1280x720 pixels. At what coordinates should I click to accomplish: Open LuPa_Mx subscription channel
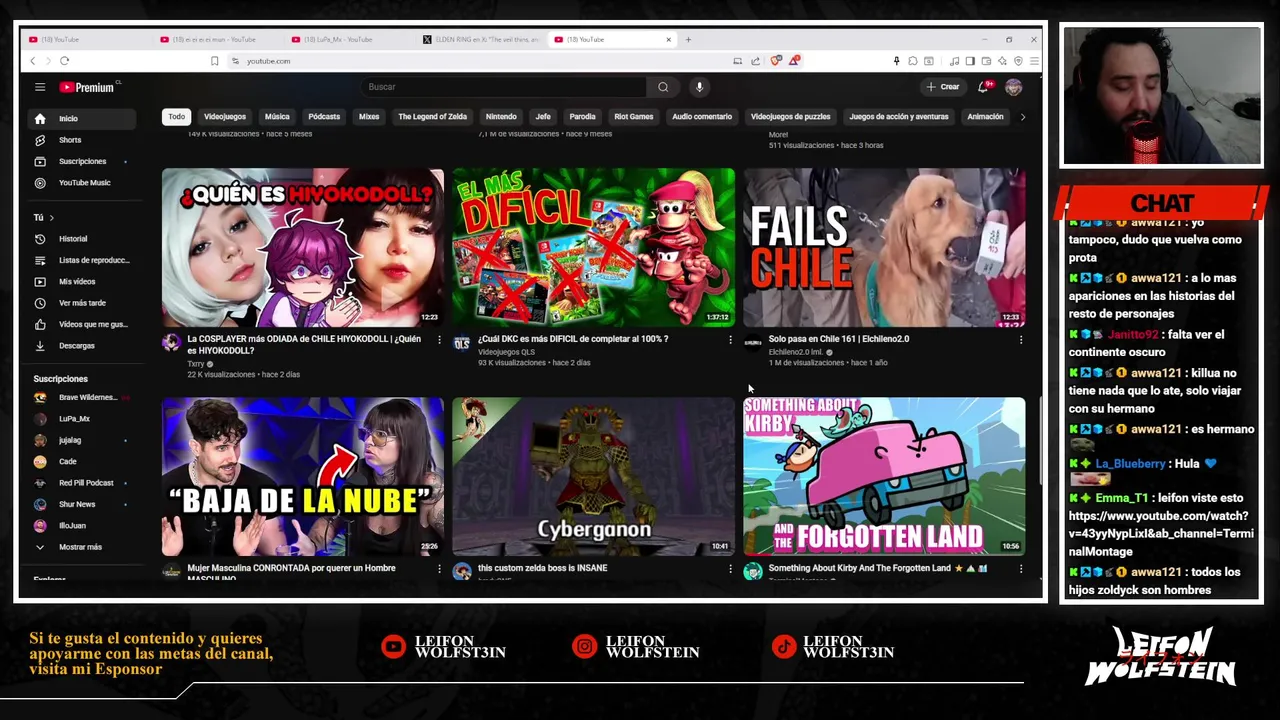pyautogui.click(x=84, y=419)
